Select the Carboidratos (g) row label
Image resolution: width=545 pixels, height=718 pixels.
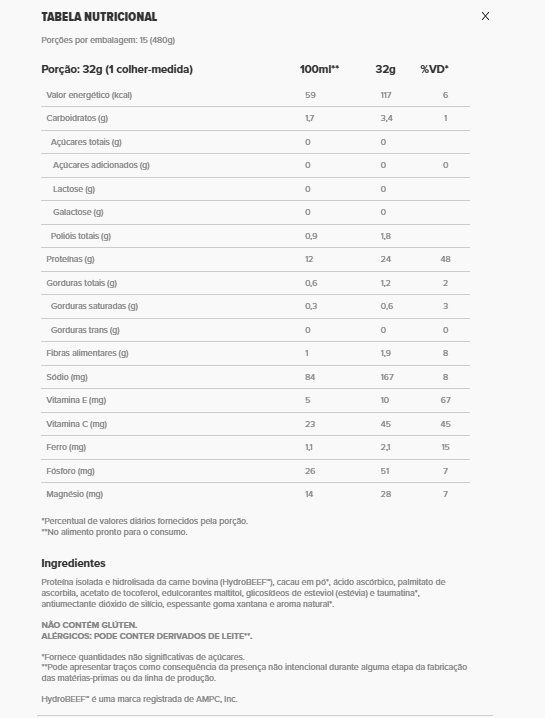click(77, 118)
